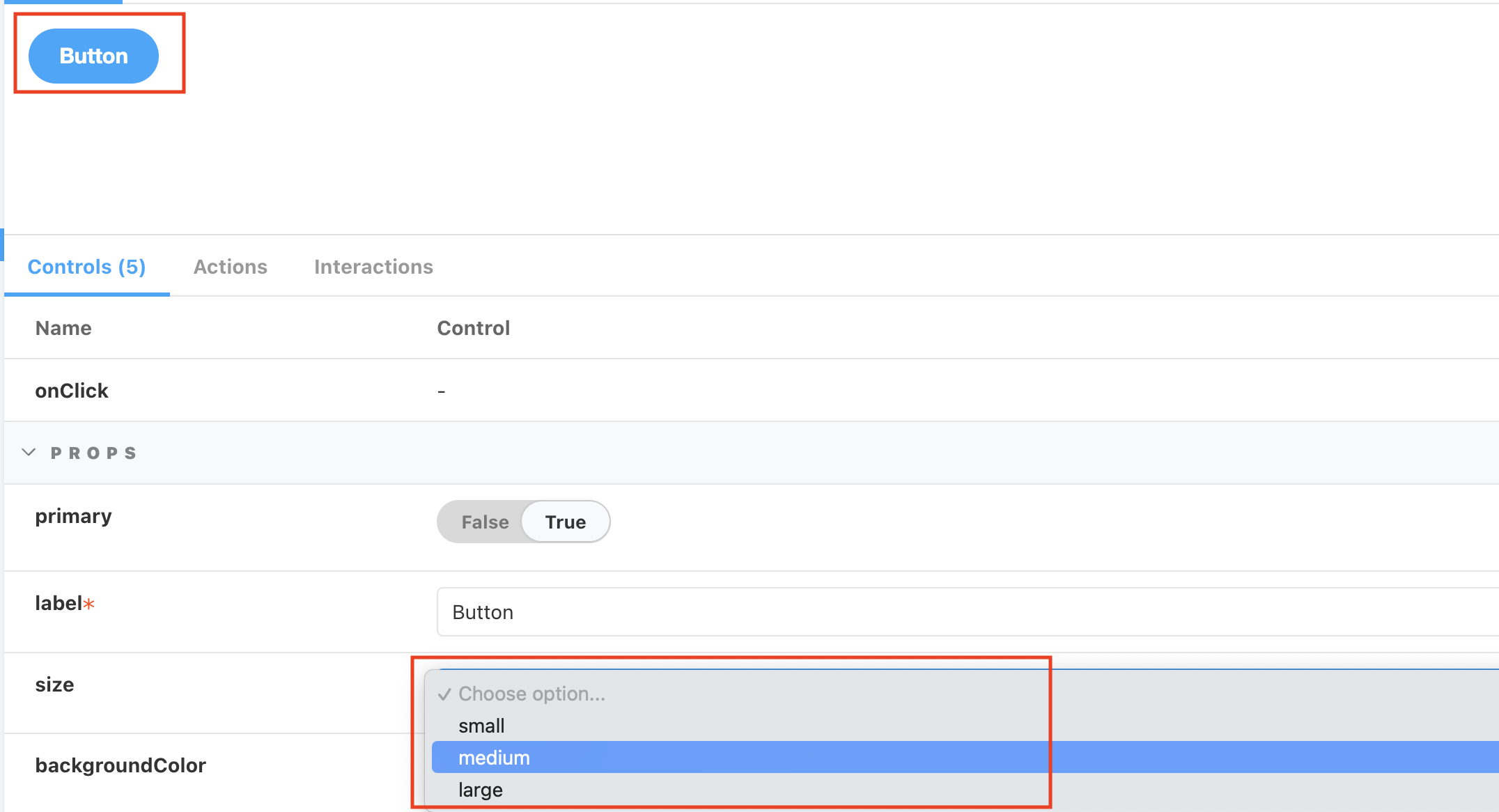Switch to the Controls (5) tab
The width and height of the screenshot is (1499, 812).
tap(86, 267)
